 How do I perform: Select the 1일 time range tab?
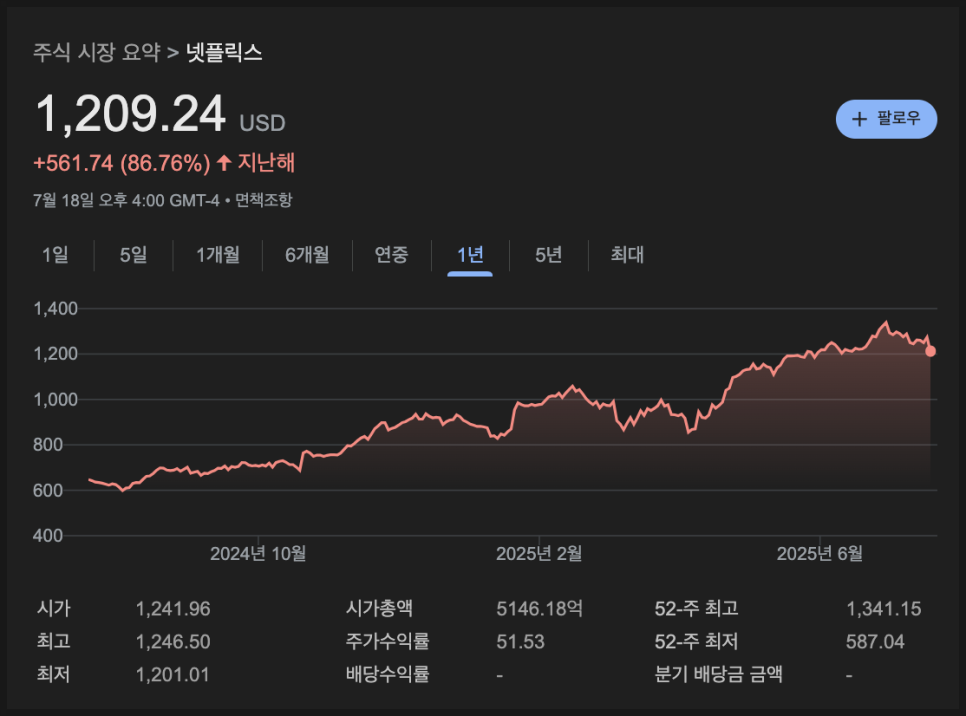pyautogui.click(x=55, y=254)
